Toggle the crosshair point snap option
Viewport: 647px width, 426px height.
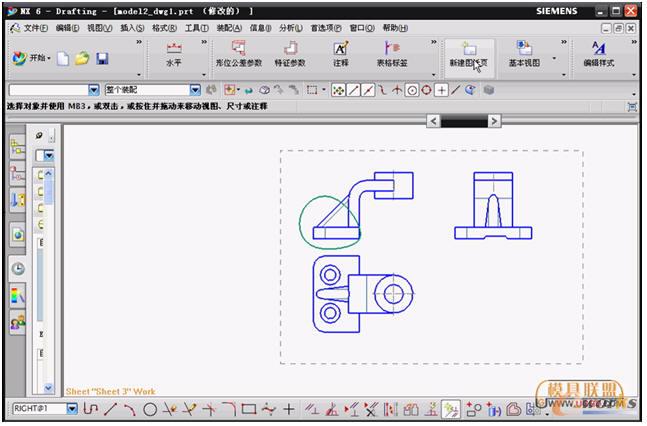coord(441,90)
